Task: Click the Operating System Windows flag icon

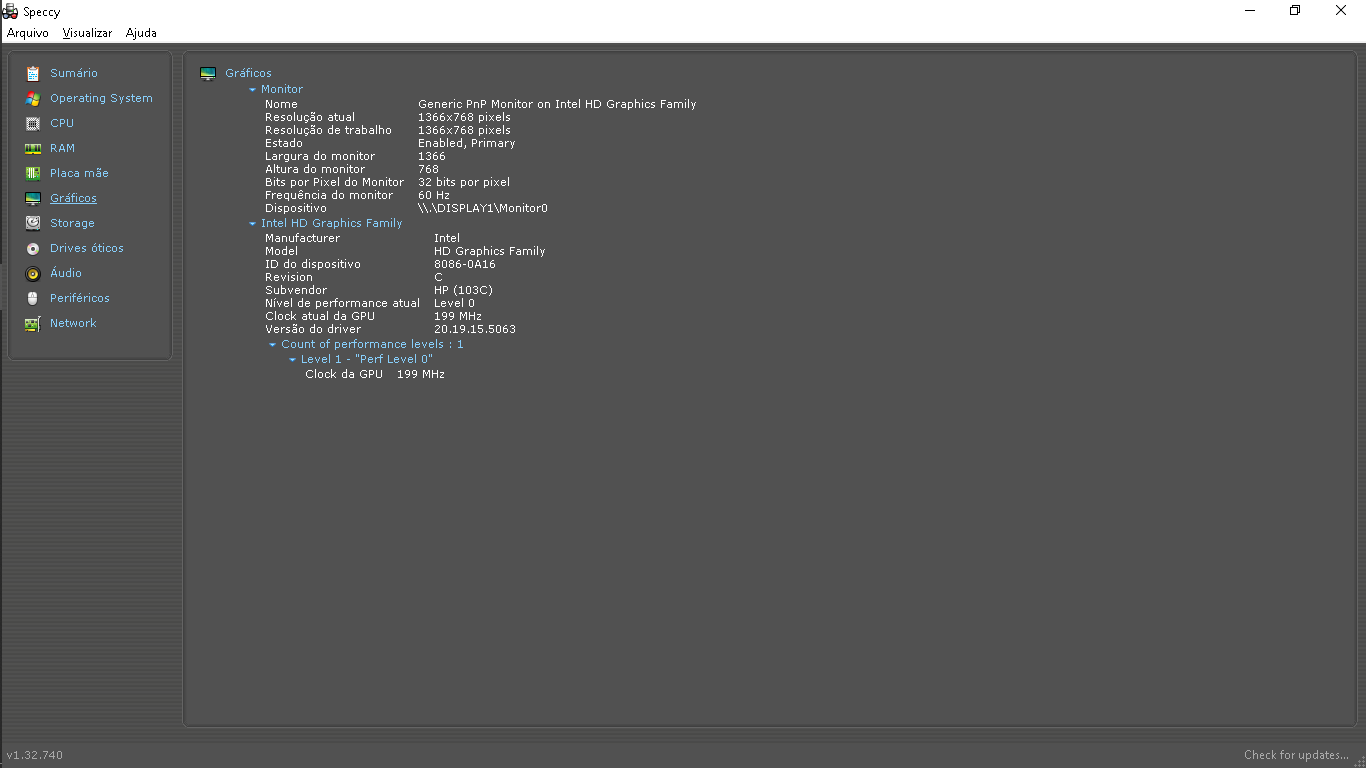Action: pyautogui.click(x=33, y=98)
